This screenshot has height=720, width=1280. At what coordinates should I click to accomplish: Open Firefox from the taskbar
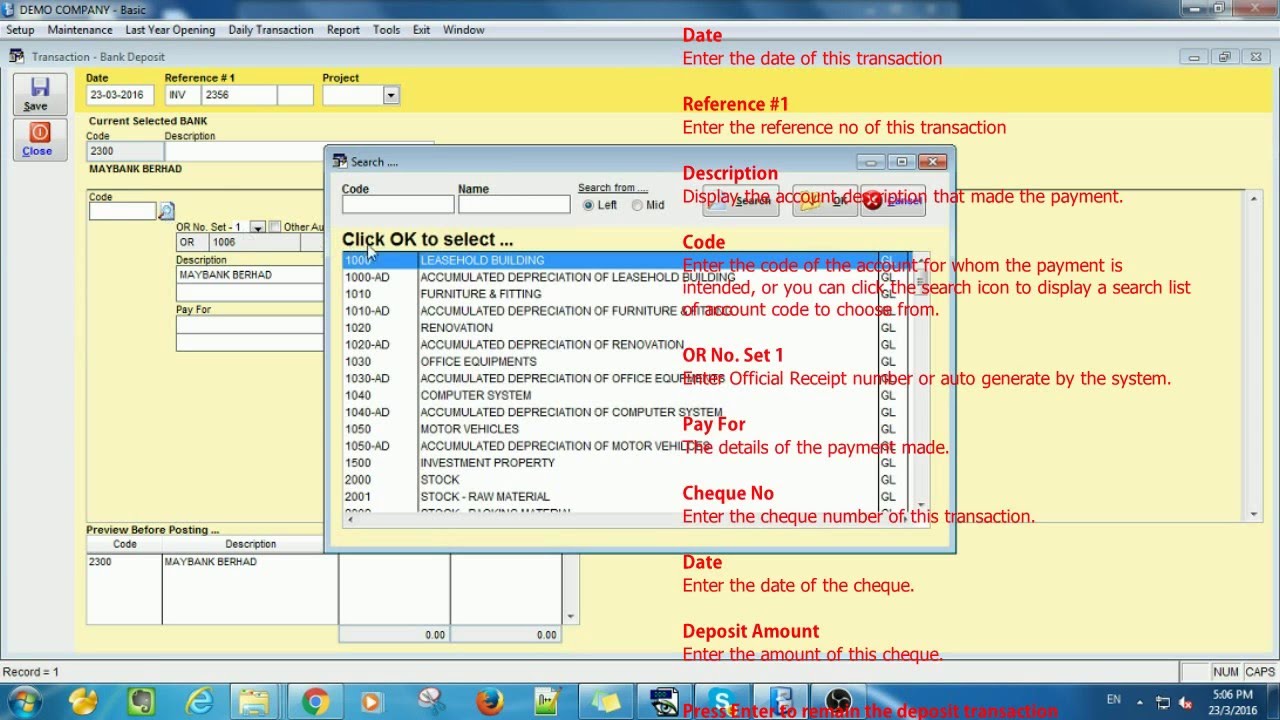click(x=489, y=701)
